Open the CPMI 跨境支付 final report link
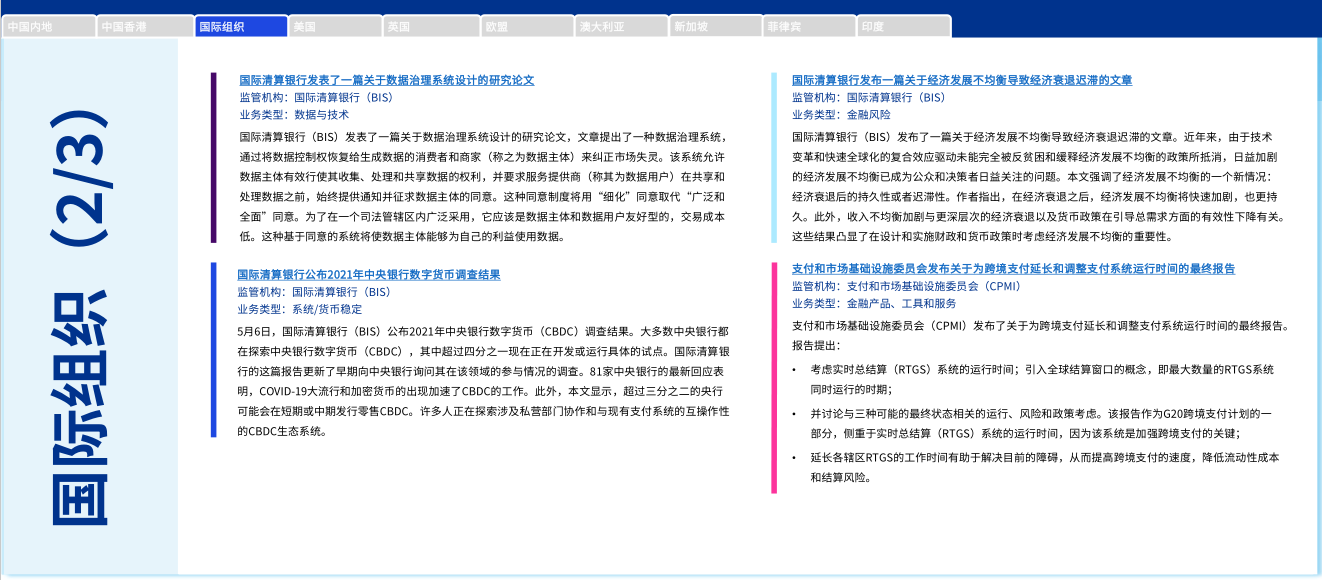This screenshot has width=1322, height=580. [1013, 269]
